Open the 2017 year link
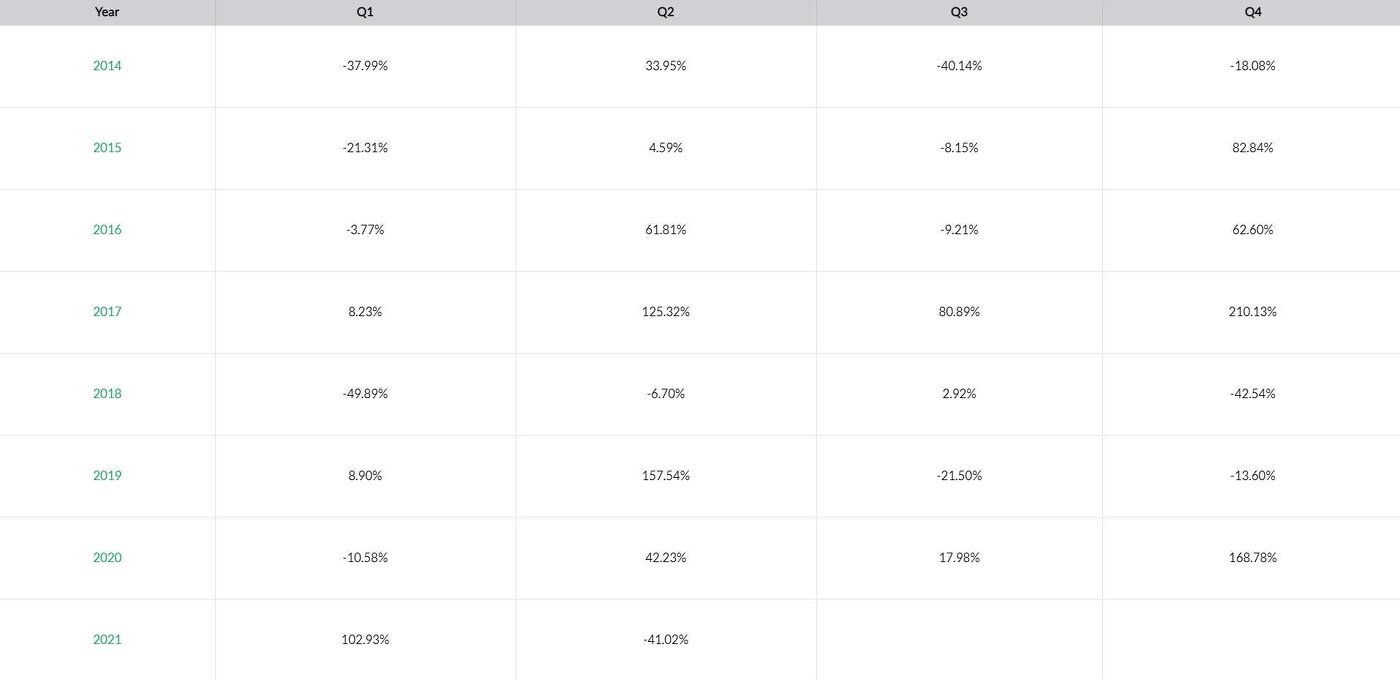 pyautogui.click(x=107, y=312)
